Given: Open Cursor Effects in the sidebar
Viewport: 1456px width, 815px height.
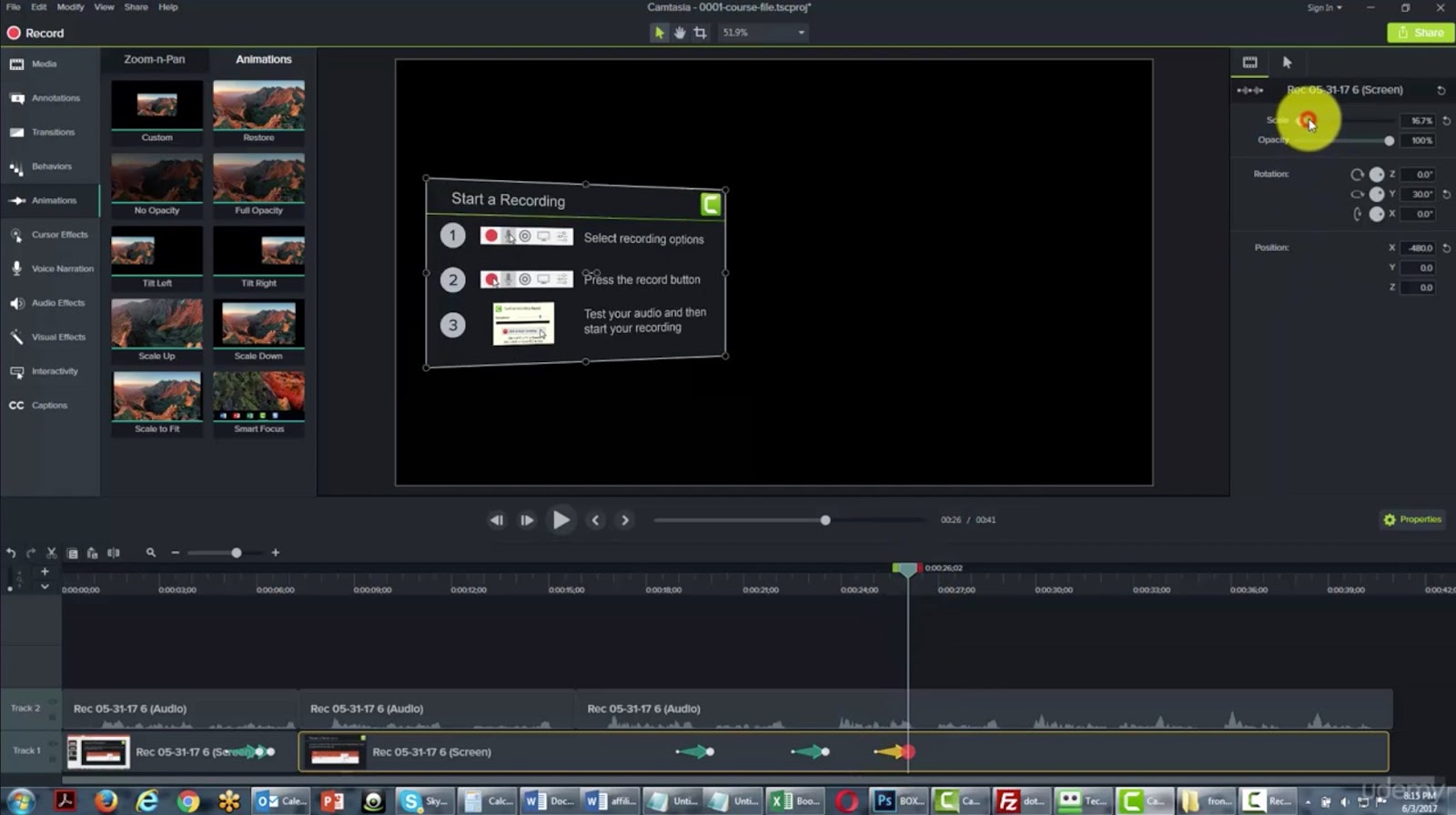Looking at the screenshot, I should [x=50, y=235].
